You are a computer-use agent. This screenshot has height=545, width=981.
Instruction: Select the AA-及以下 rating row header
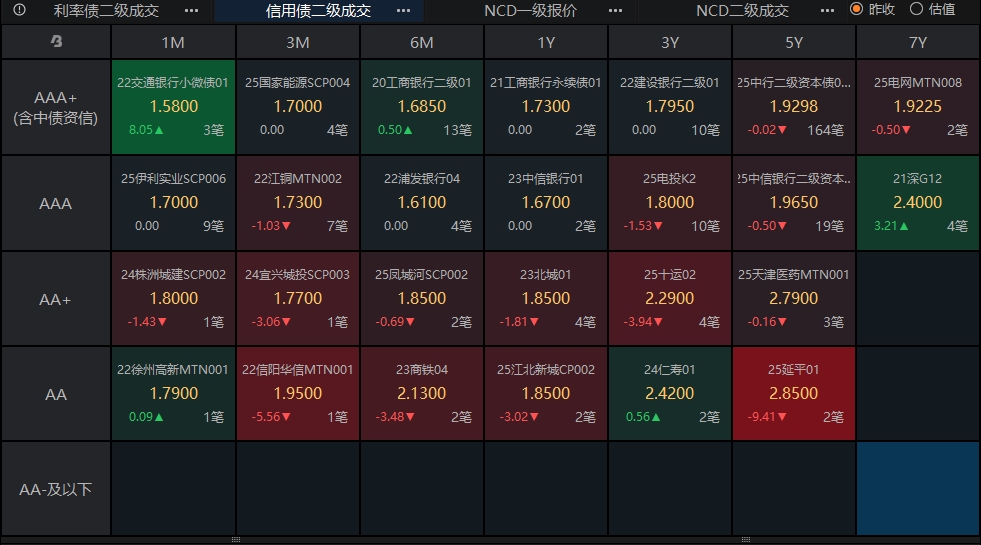coord(56,489)
